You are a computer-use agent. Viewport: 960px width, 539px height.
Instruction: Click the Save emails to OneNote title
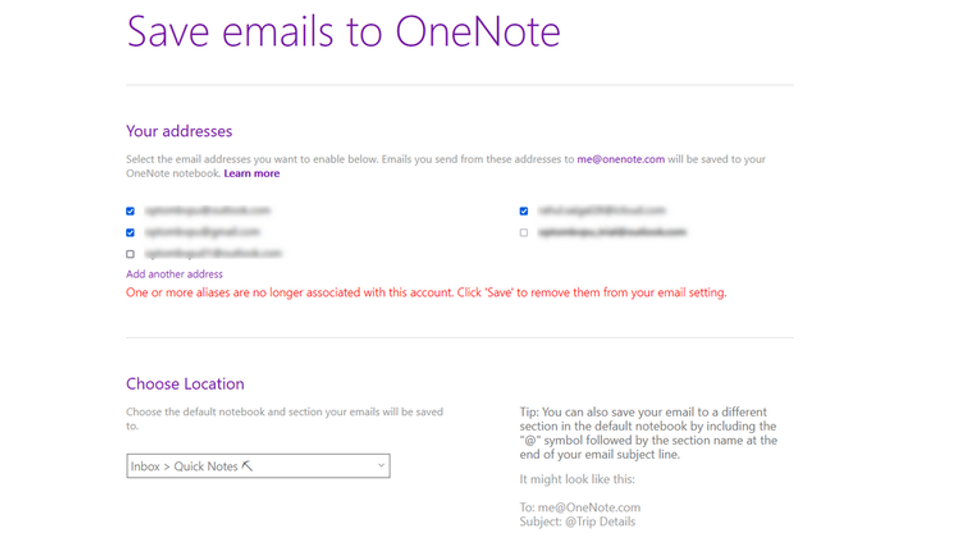(343, 31)
